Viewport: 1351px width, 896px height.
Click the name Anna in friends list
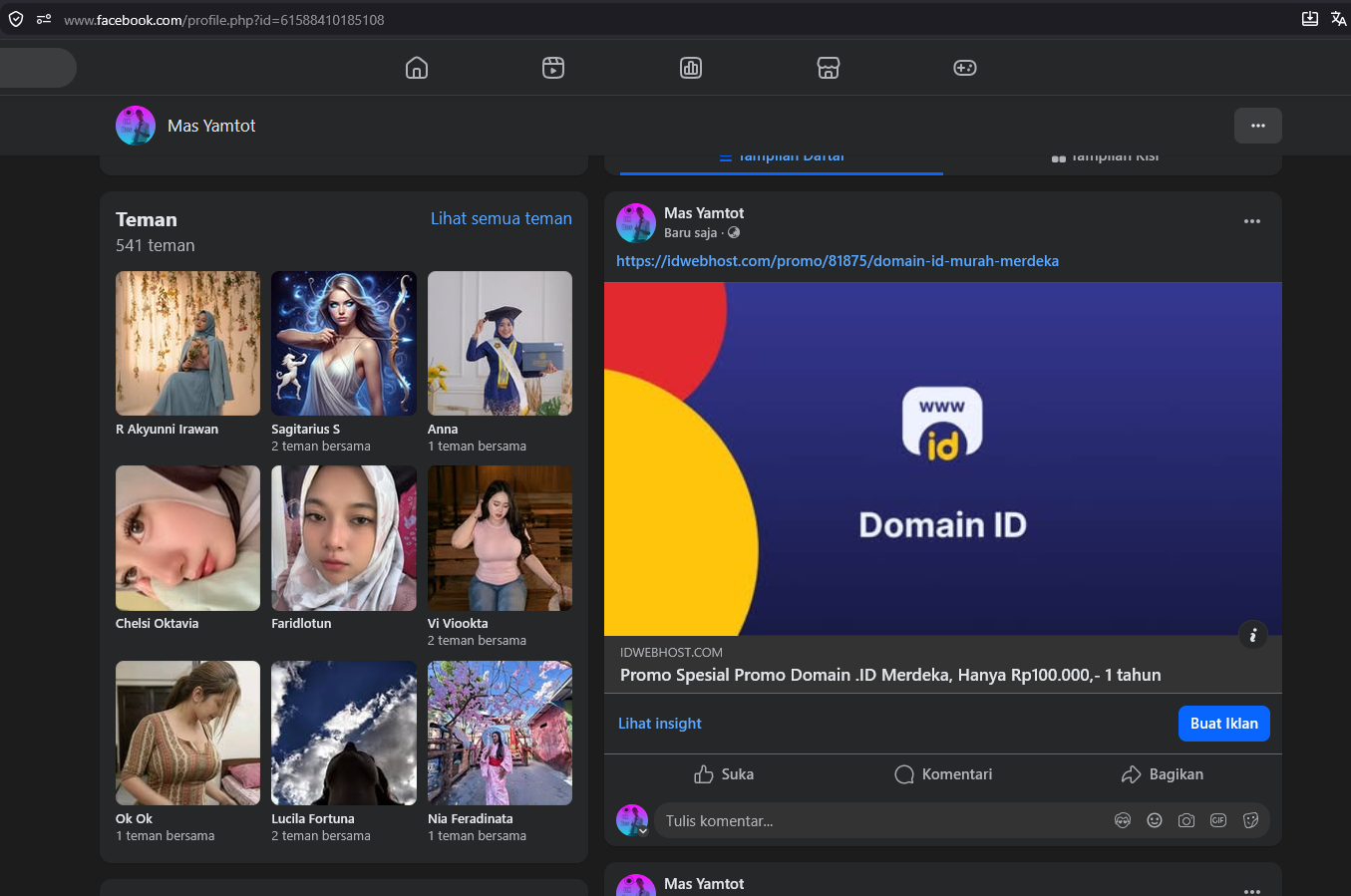pyautogui.click(x=443, y=430)
